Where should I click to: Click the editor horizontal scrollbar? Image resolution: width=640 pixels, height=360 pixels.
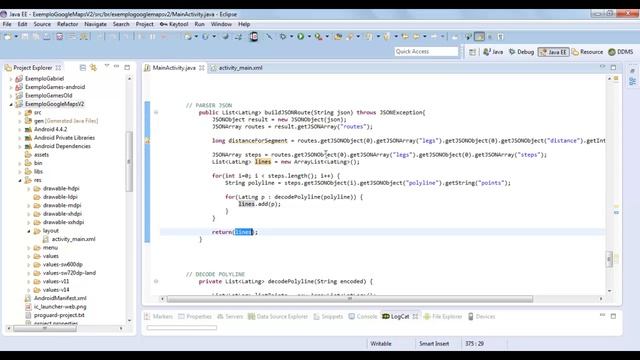(x=350, y=299)
